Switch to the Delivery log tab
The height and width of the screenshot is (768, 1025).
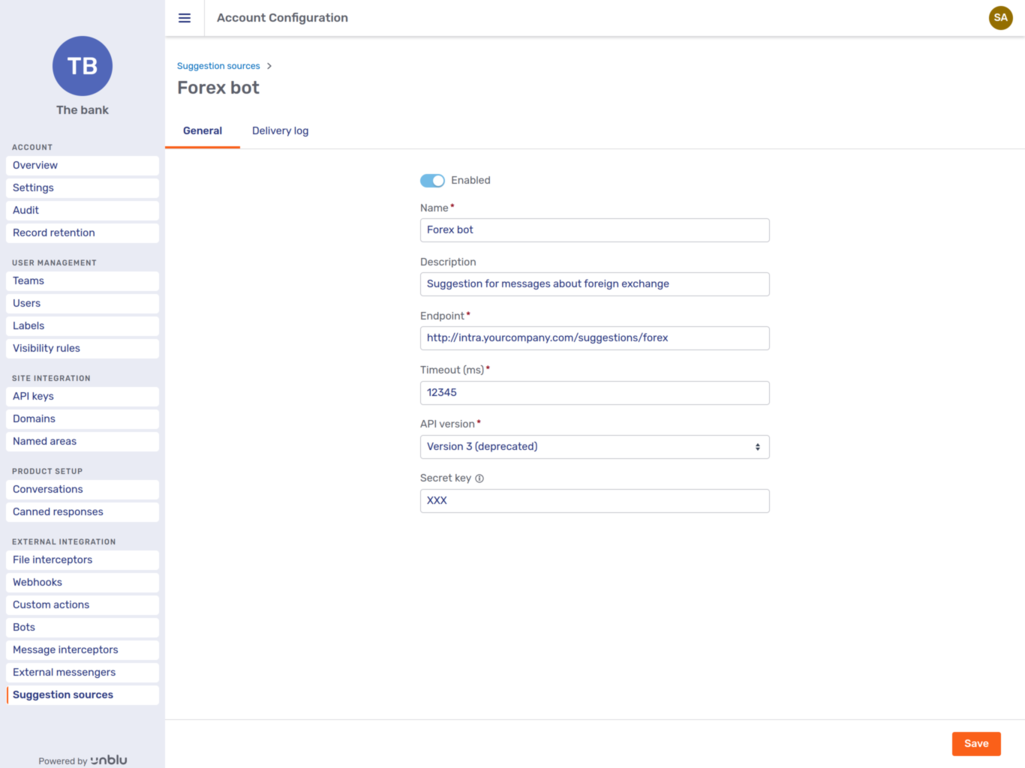point(280,130)
